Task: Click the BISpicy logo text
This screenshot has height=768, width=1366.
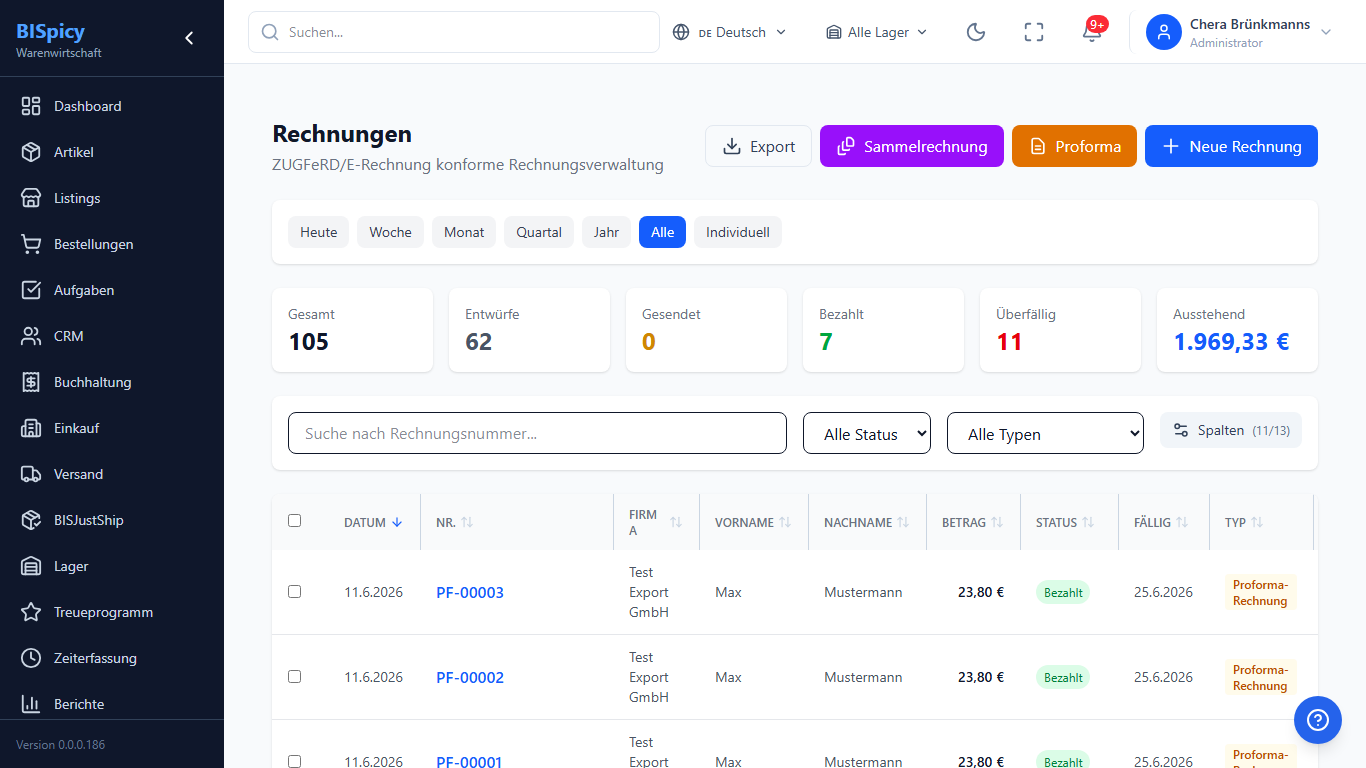Action: (x=50, y=31)
